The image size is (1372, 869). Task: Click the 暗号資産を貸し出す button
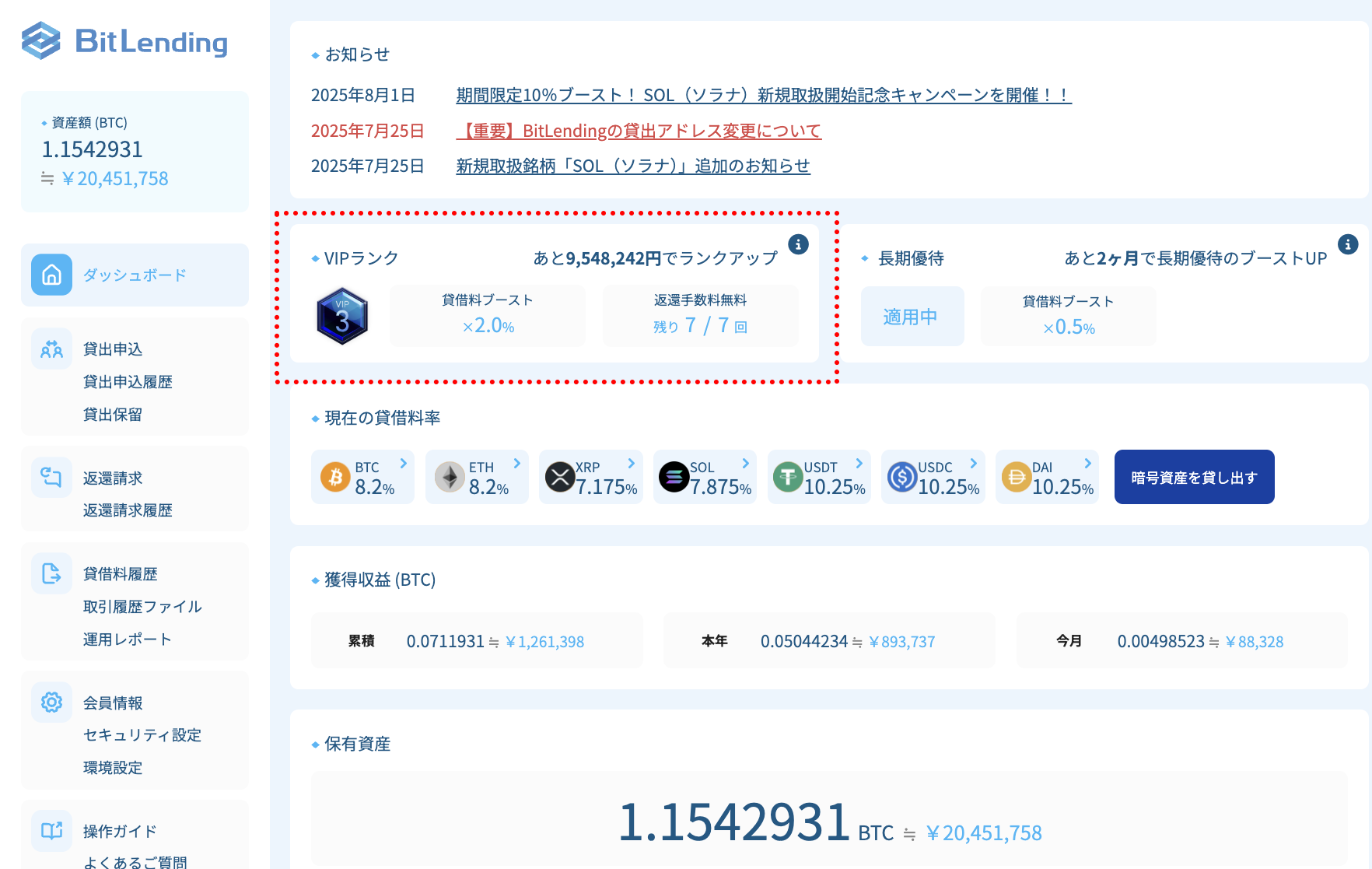[x=1194, y=477]
